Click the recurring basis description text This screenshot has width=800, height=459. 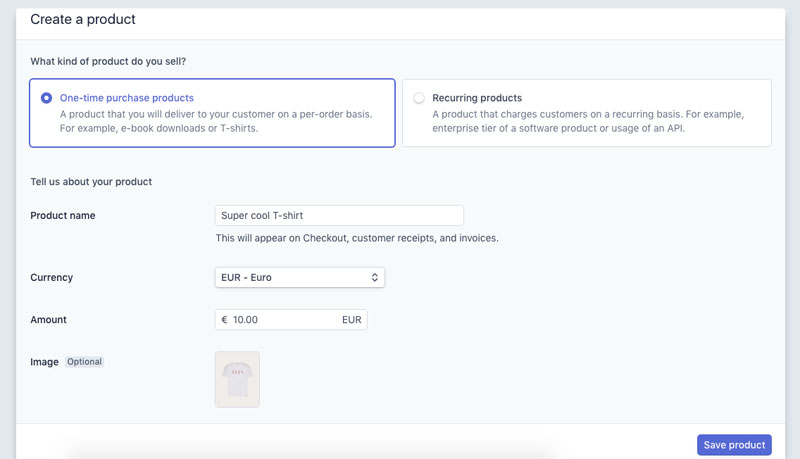[588, 121]
